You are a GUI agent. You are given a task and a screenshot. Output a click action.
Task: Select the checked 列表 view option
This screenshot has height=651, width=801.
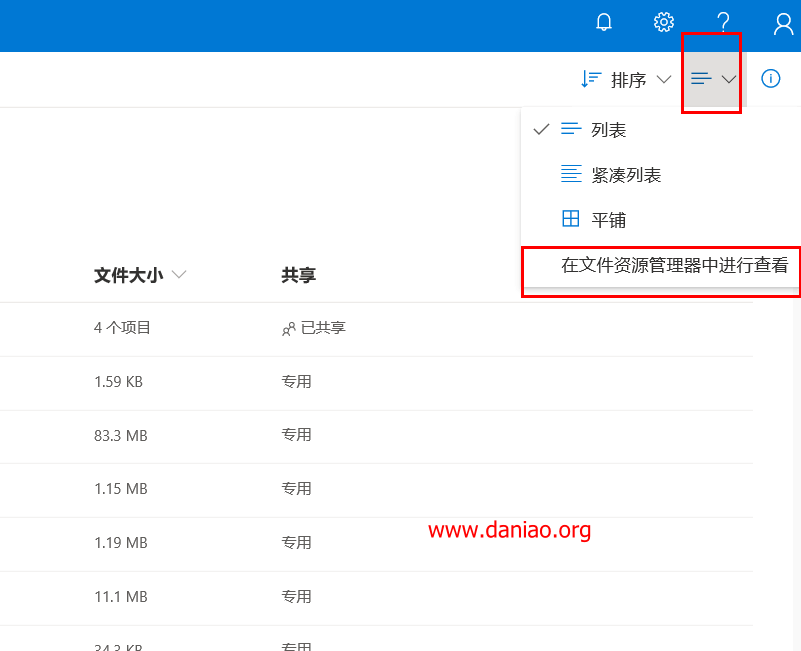pos(608,130)
